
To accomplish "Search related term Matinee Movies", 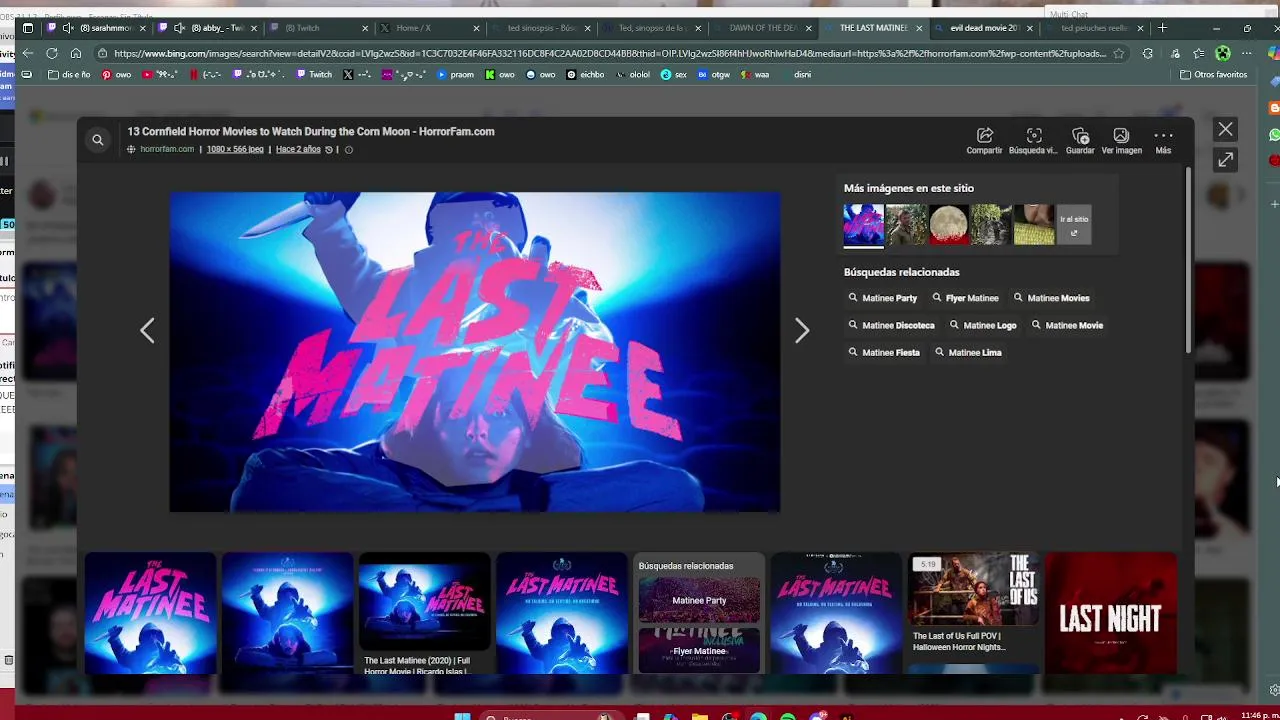I will point(1051,298).
